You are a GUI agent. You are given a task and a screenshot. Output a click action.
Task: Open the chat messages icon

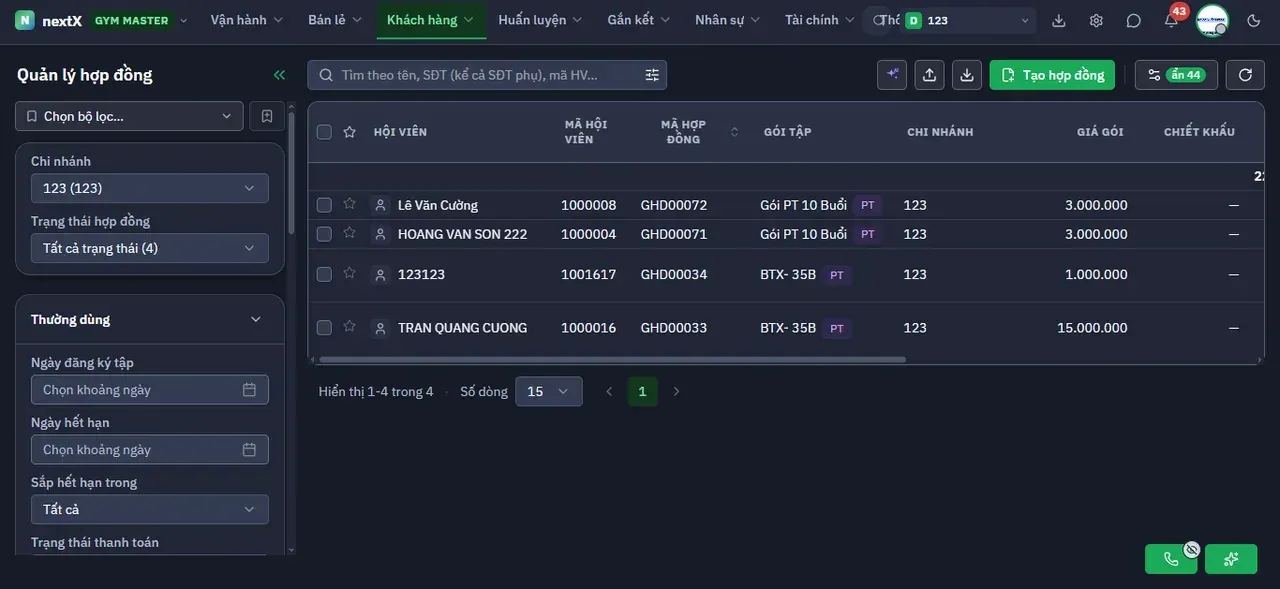1133,20
